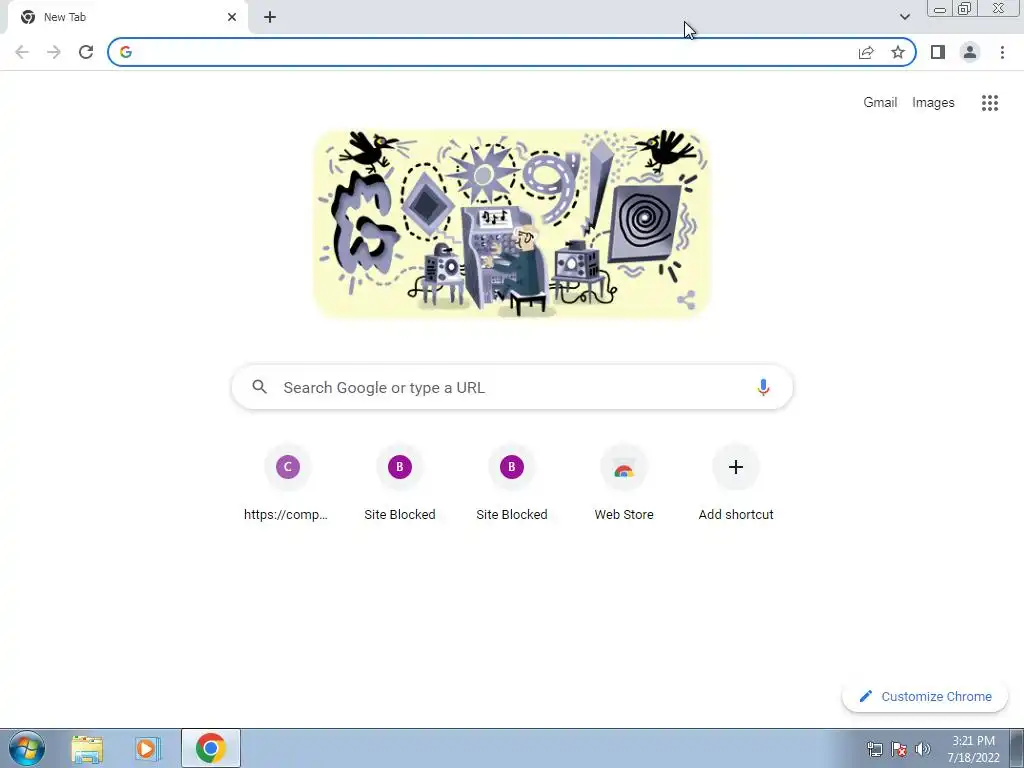The image size is (1024, 768).
Task: Share the doodle via share icon
Action: tap(686, 300)
